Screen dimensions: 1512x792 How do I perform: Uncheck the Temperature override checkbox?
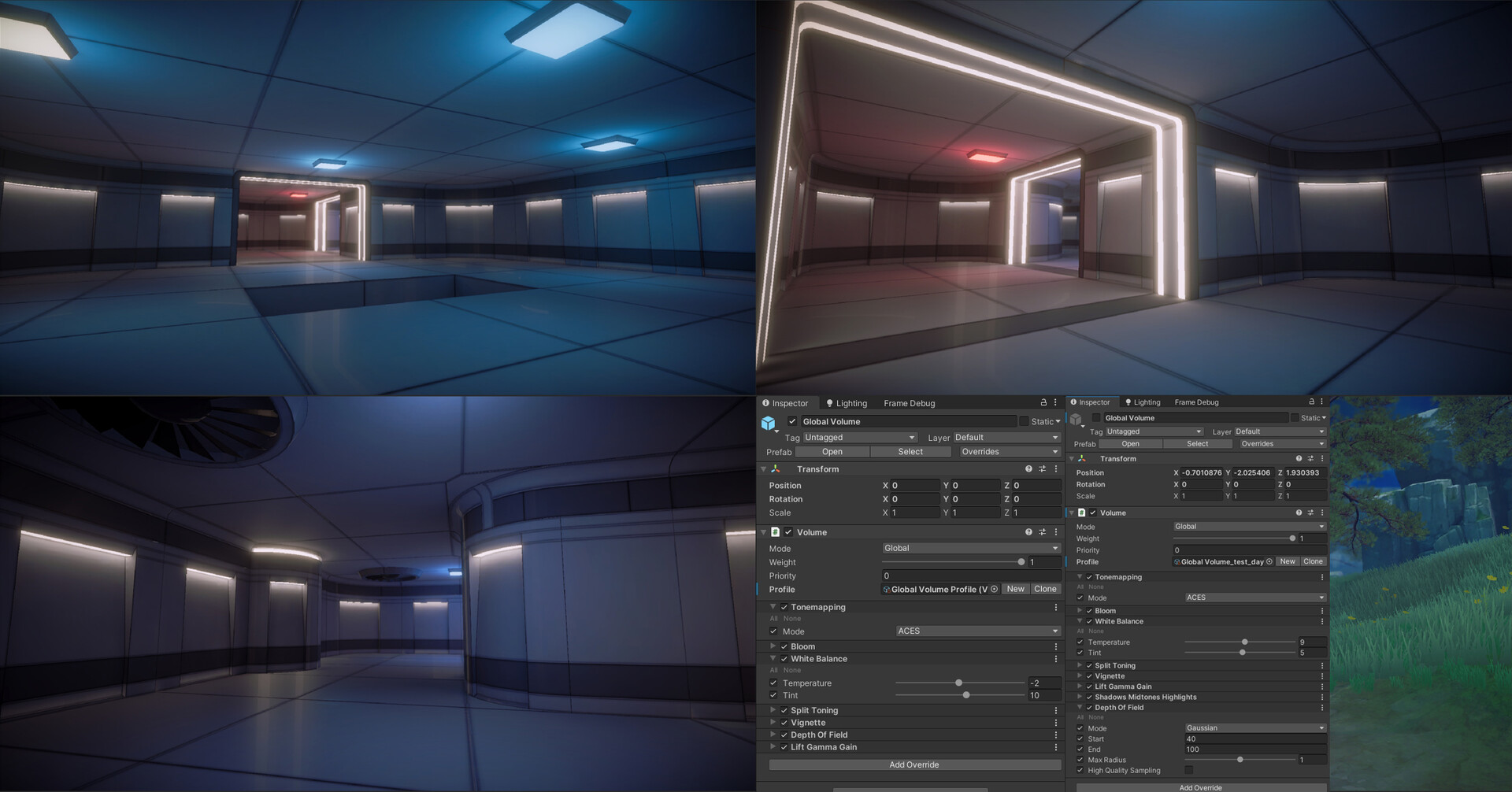(773, 683)
